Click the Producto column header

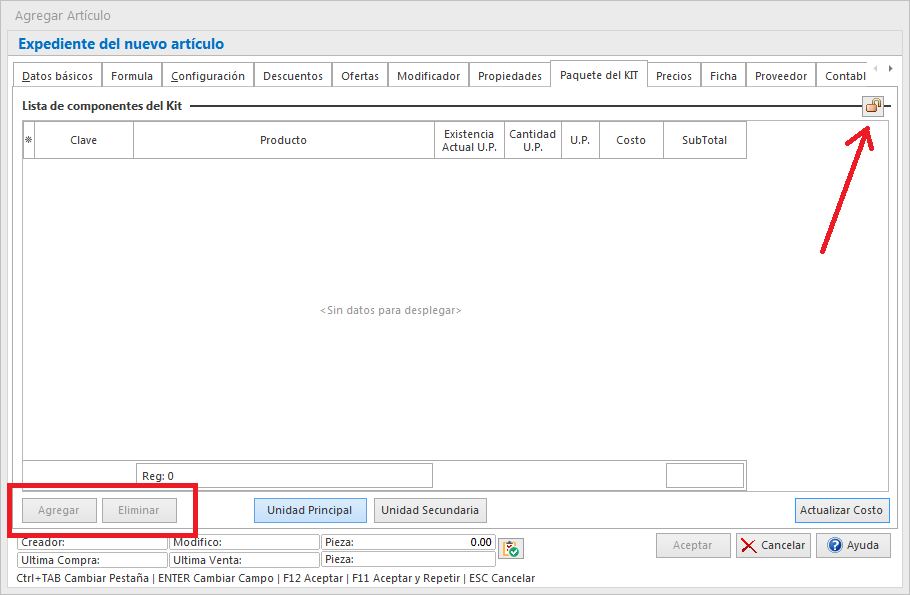[283, 140]
